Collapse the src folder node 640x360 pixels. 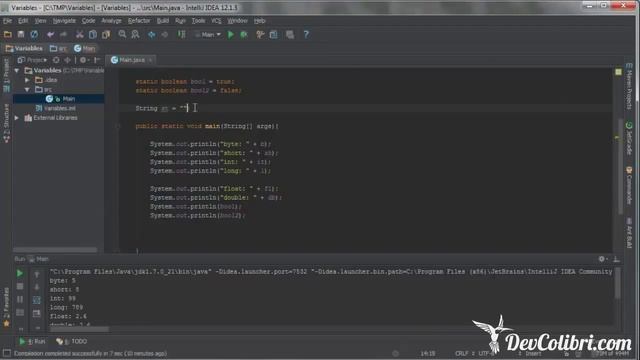(27, 89)
